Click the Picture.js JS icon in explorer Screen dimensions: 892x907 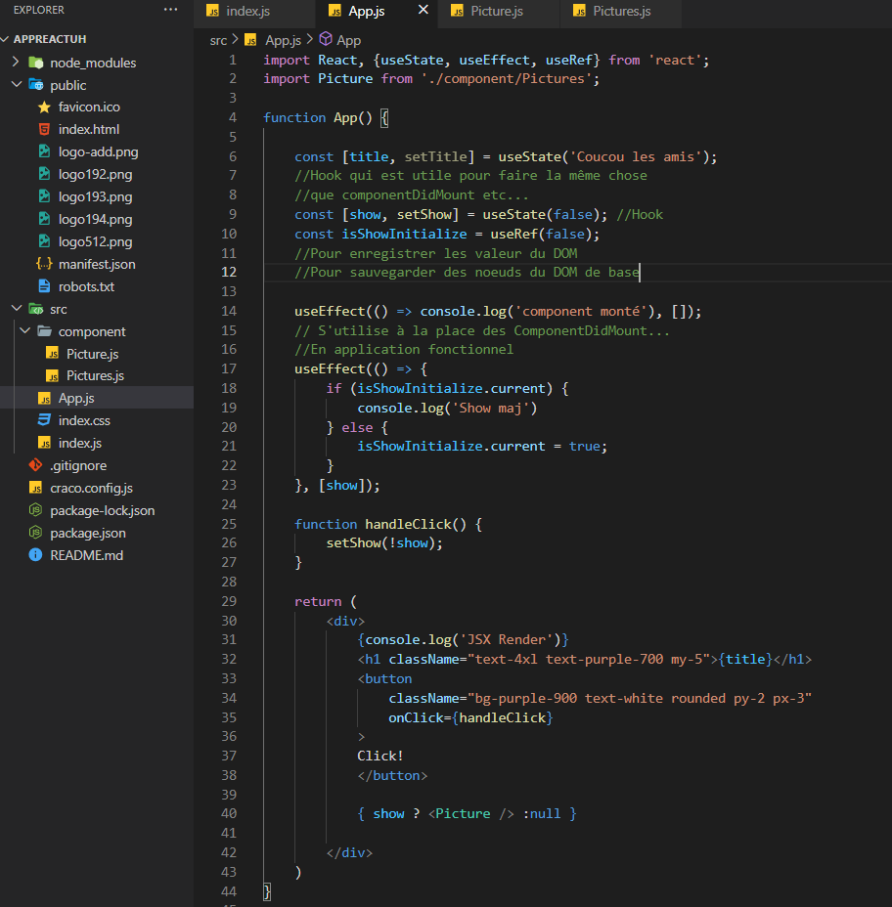(x=53, y=353)
